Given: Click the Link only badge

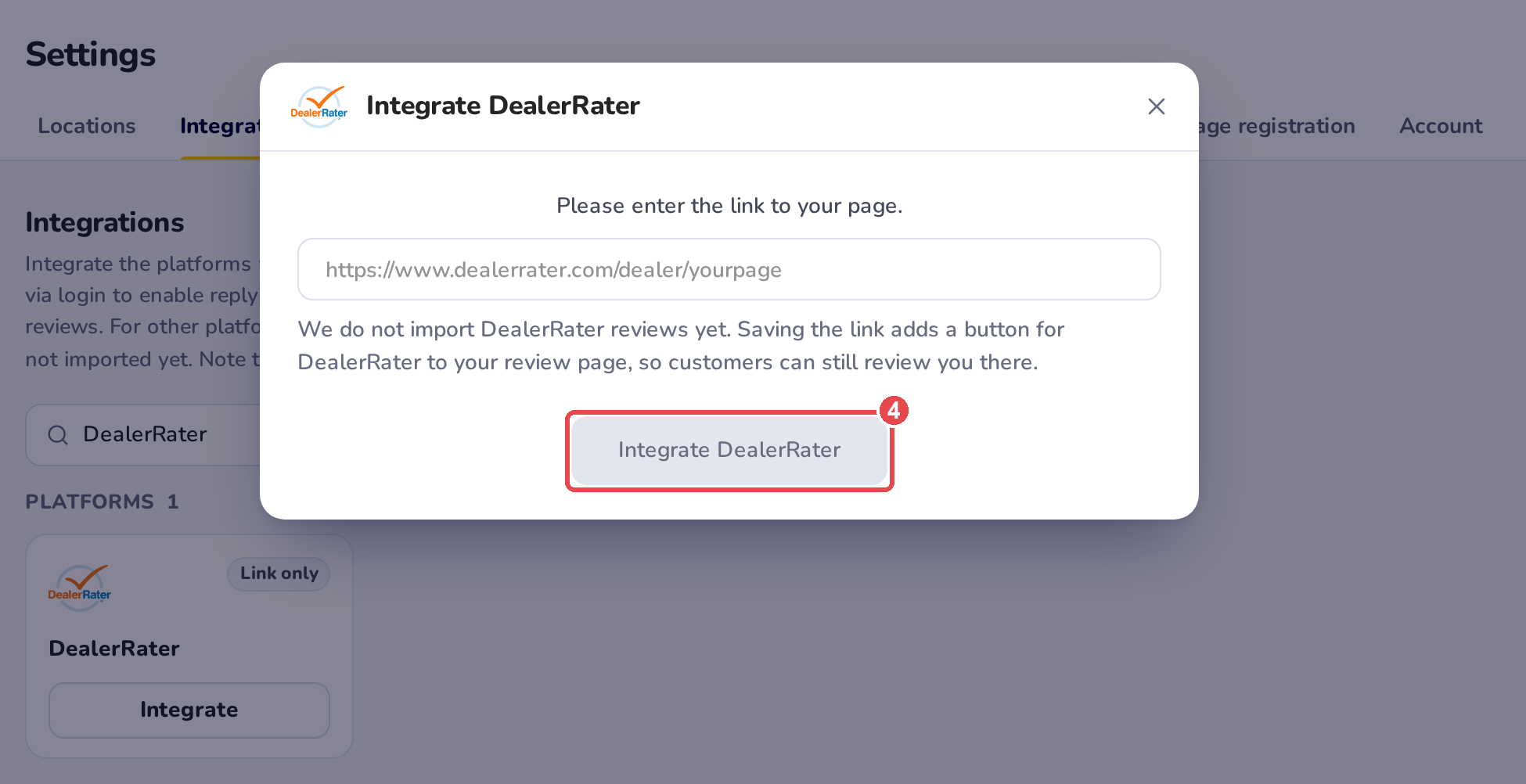Looking at the screenshot, I should coord(279,574).
